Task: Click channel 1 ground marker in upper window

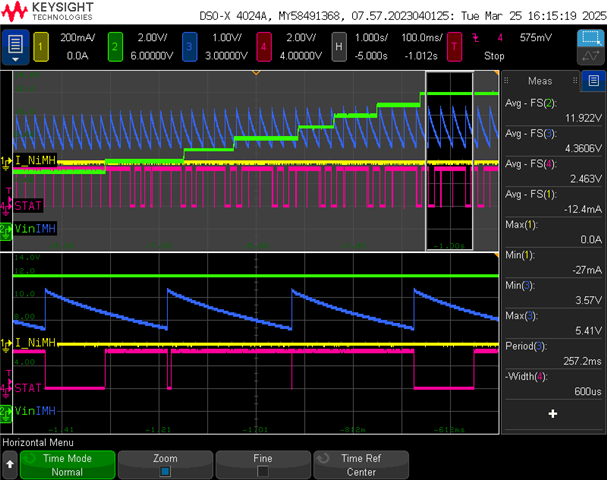Action: click(5, 163)
